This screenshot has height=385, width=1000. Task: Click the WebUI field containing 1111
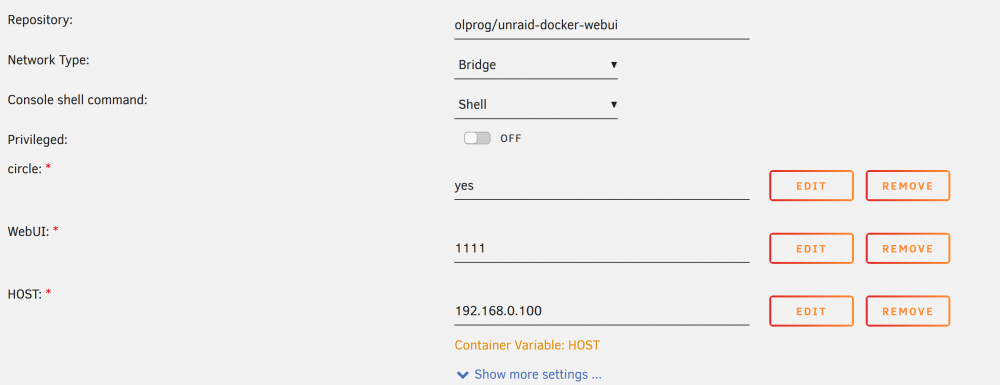pyautogui.click(x=601, y=249)
